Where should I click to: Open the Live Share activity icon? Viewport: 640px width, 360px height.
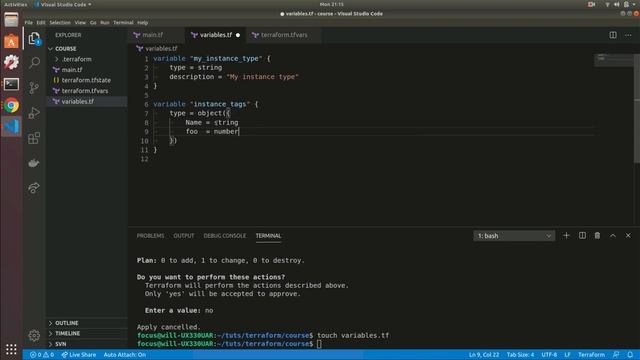tap(34, 188)
